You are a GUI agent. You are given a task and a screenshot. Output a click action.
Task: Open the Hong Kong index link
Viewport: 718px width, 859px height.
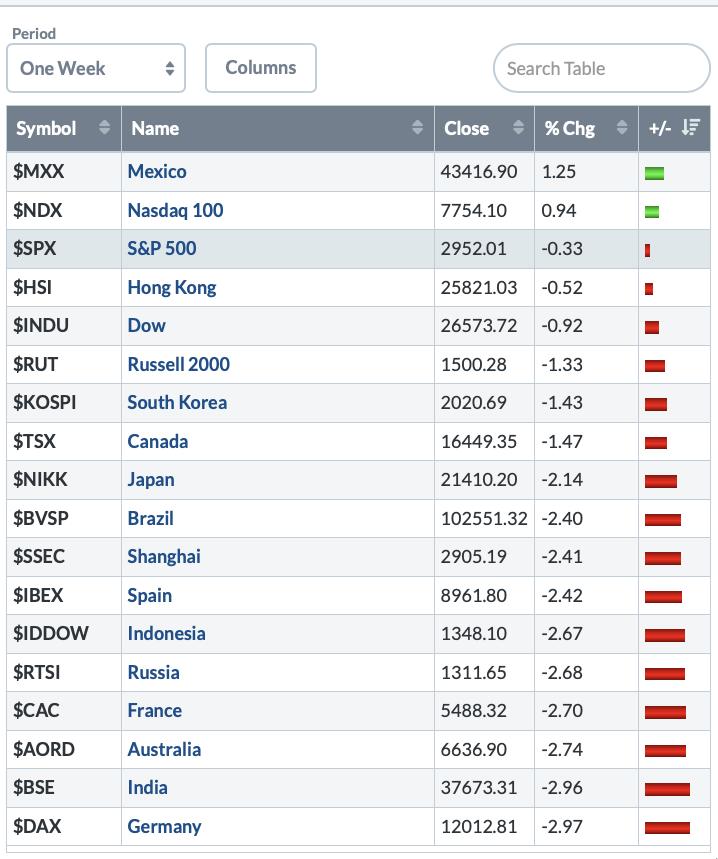point(171,287)
